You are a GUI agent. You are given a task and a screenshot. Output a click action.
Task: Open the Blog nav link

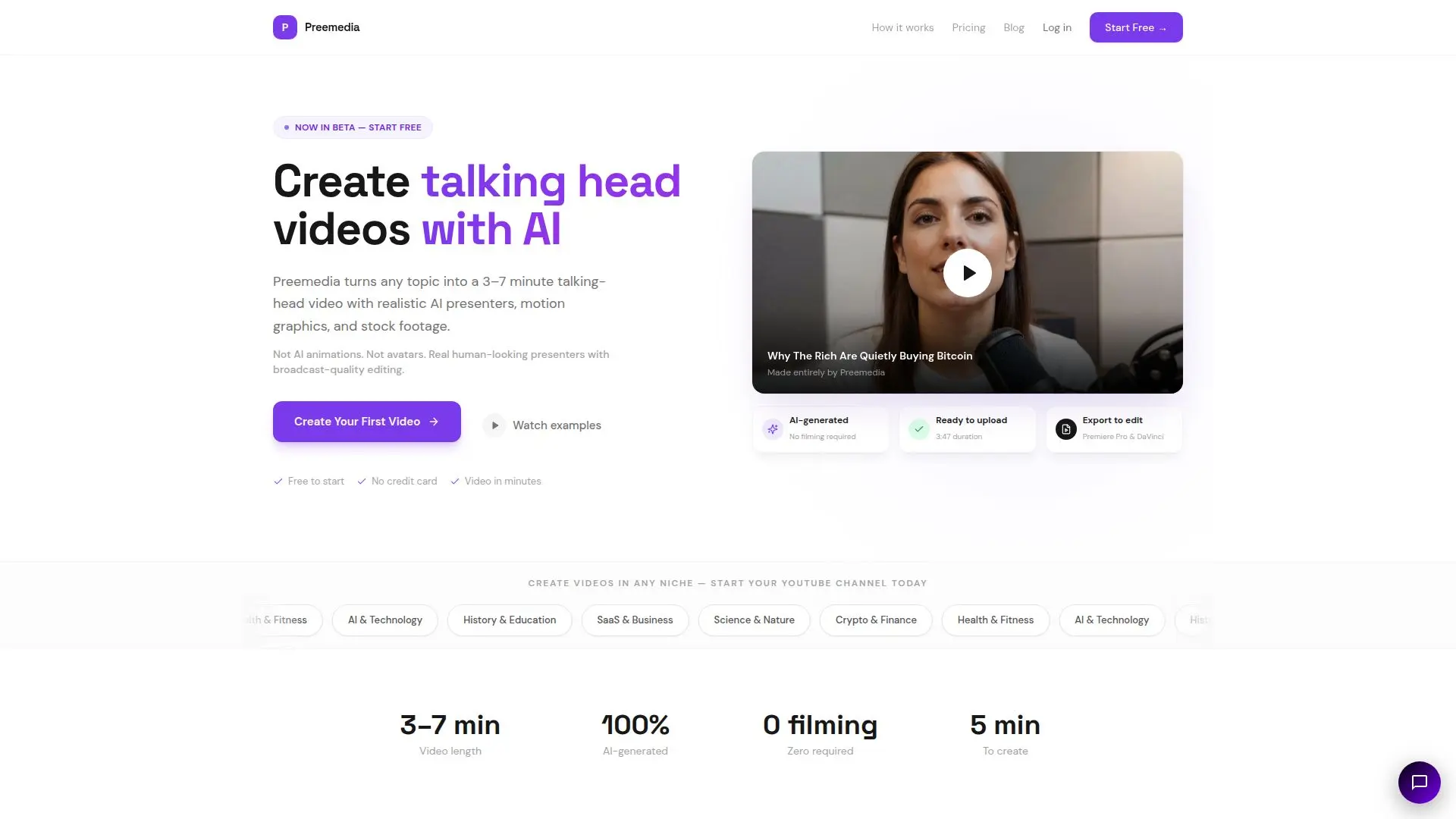click(1013, 27)
